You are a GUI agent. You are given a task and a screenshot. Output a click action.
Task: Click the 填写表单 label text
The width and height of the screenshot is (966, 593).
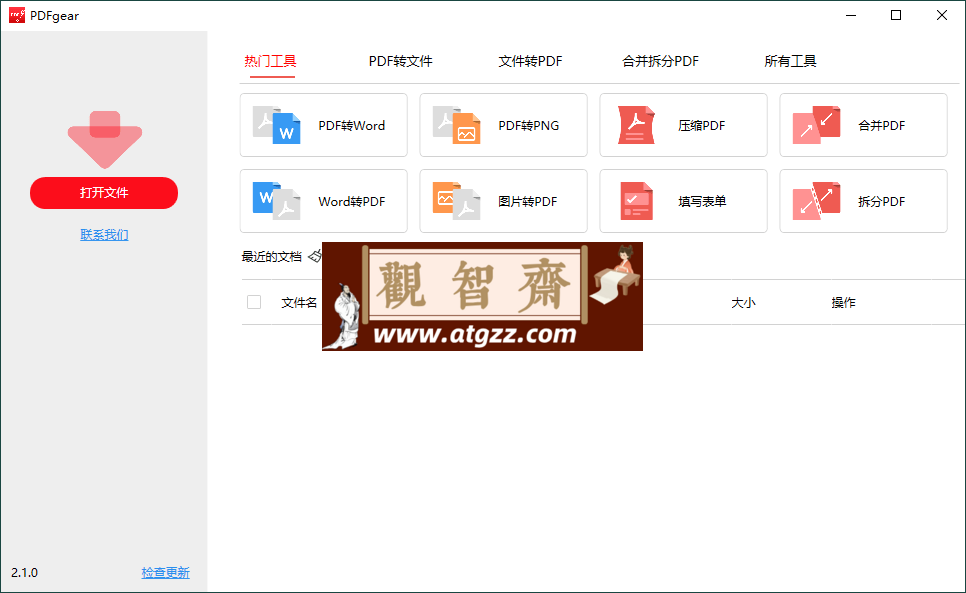[702, 201]
